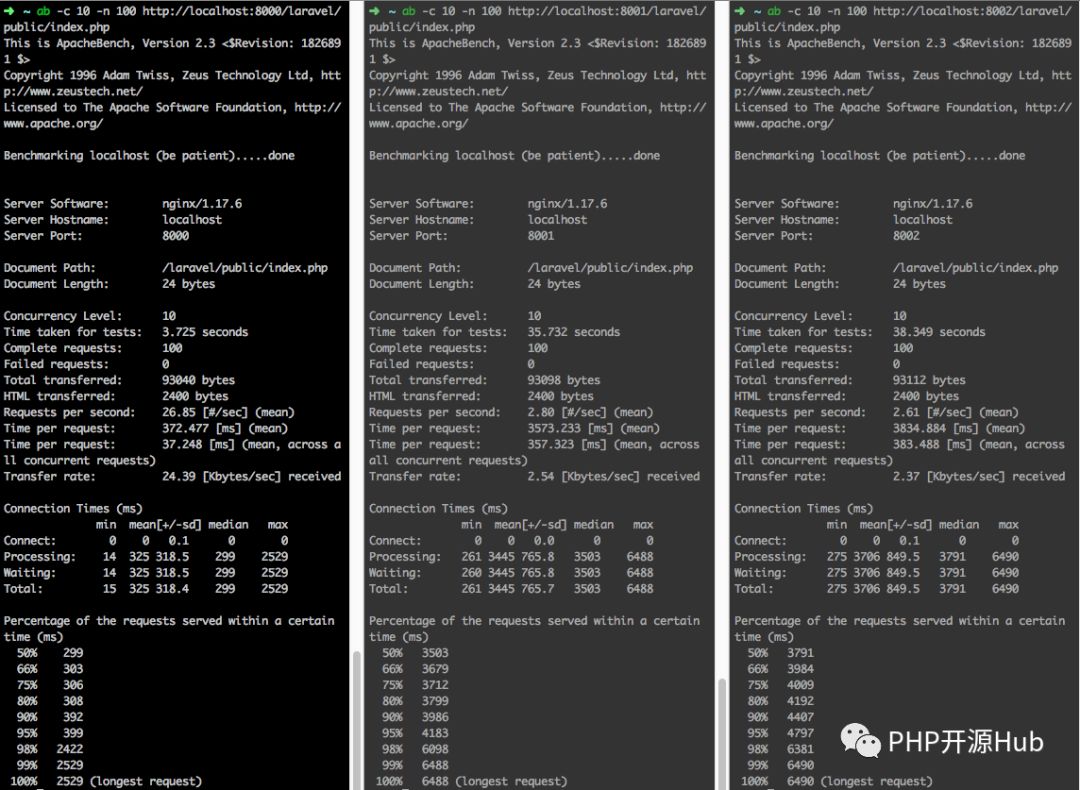
Task: Click the 75% percentile value "3712"
Action: [x=435, y=685]
